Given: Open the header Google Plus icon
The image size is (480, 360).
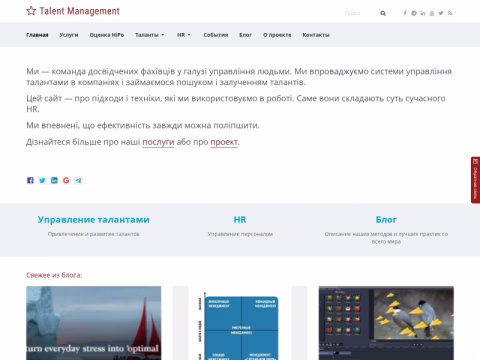Looking at the screenshot, I should [x=414, y=13].
